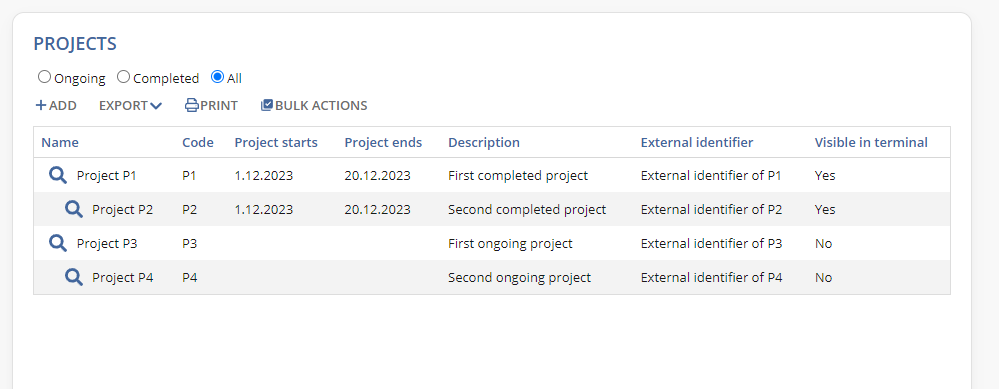Sort by External identifier column header
The width and height of the screenshot is (999, 389).
[696, 143]
